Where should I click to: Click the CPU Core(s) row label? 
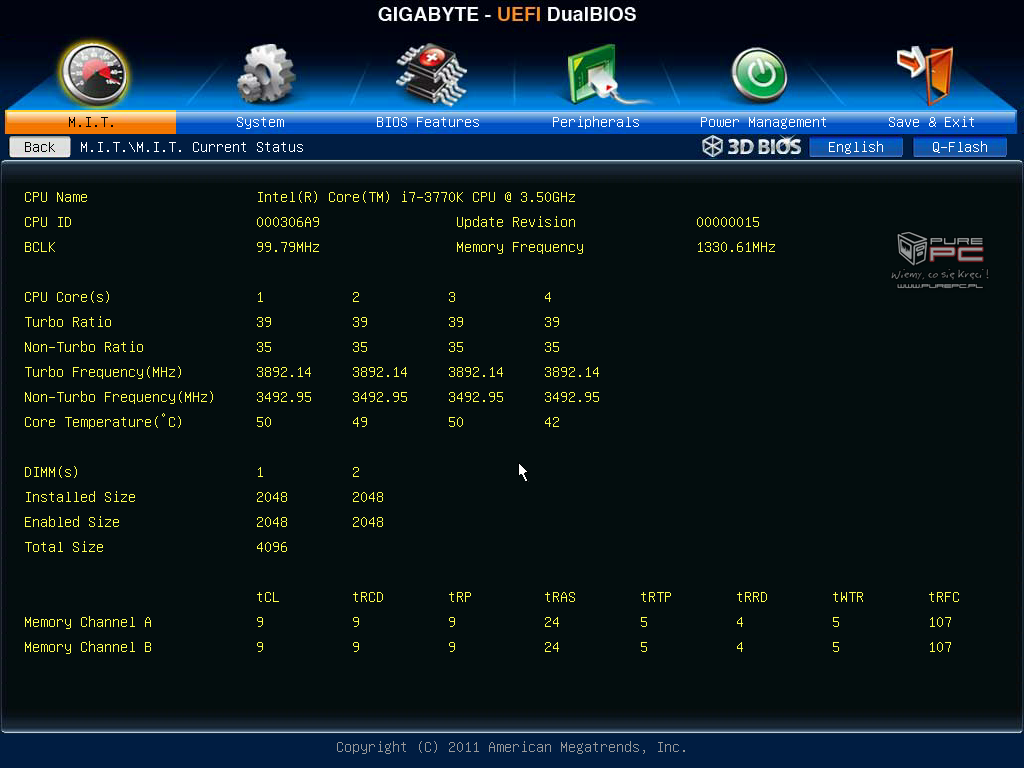67,297
